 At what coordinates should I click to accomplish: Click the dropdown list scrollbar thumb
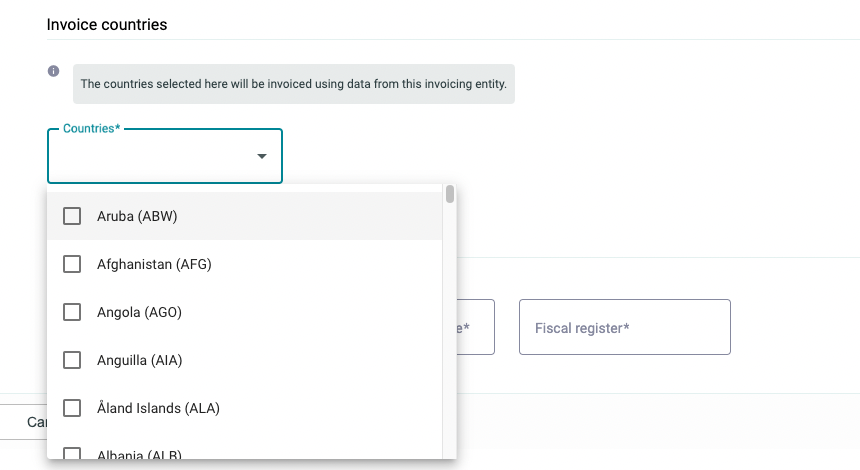[450, 194]
